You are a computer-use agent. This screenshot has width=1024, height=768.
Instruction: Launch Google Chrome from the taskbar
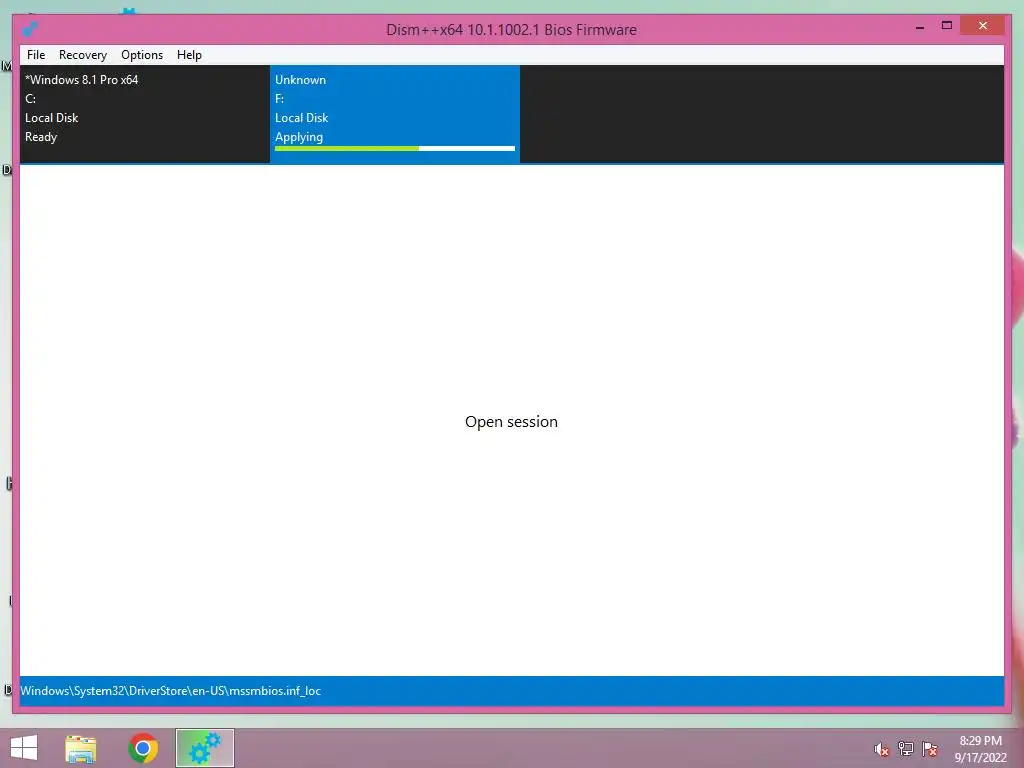143,748
